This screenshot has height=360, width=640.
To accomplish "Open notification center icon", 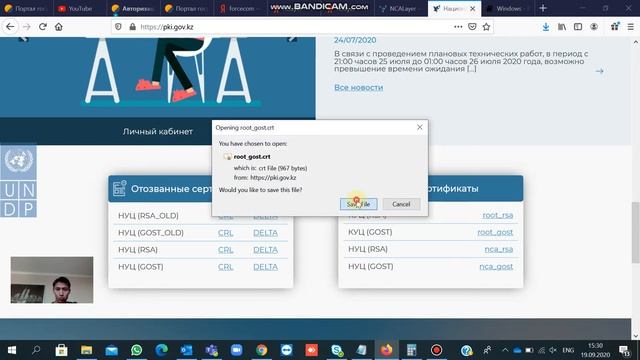I will coord(624,350).
